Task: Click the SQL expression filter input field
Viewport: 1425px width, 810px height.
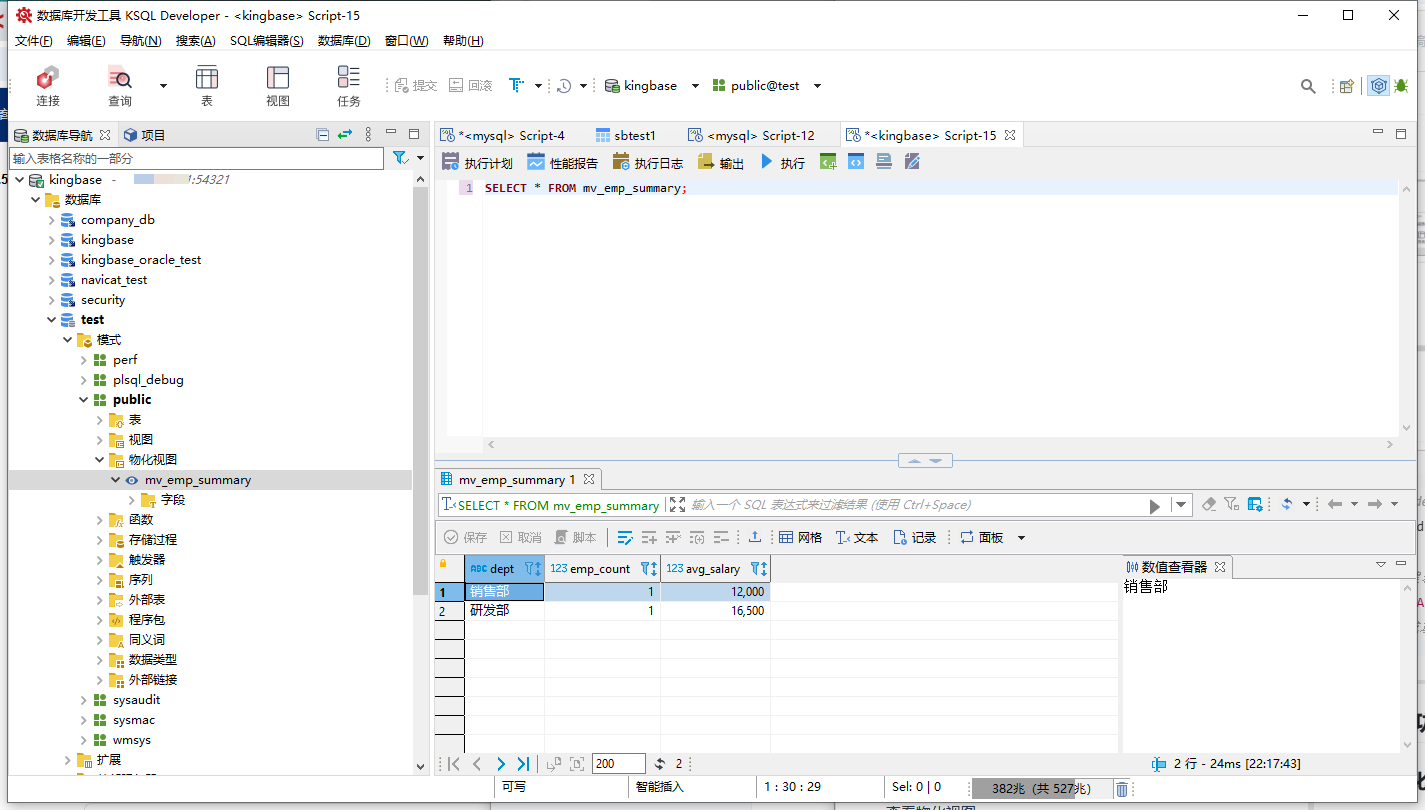Action: [x=914, y=505]
